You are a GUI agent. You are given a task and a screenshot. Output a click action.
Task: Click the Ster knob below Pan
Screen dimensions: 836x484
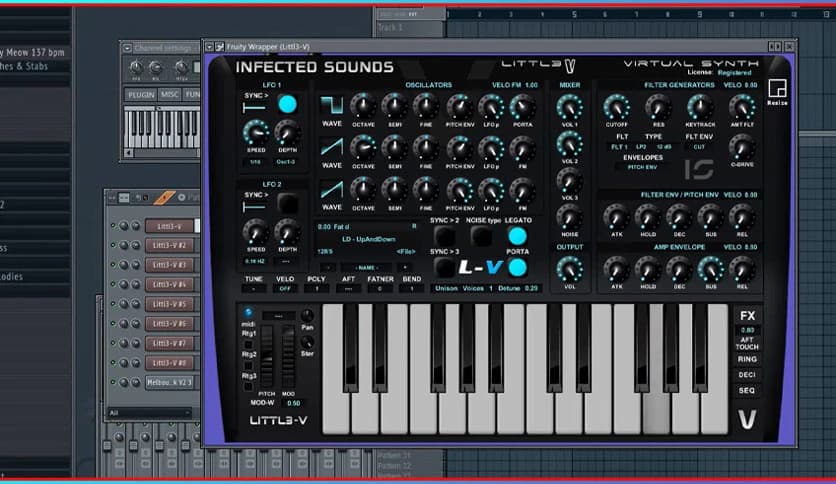[307, 342]
